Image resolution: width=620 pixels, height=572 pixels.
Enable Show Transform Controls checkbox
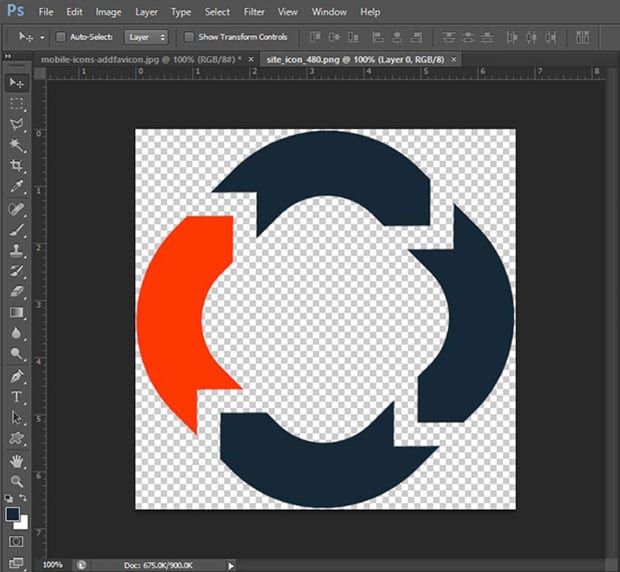tap(189, 37)
